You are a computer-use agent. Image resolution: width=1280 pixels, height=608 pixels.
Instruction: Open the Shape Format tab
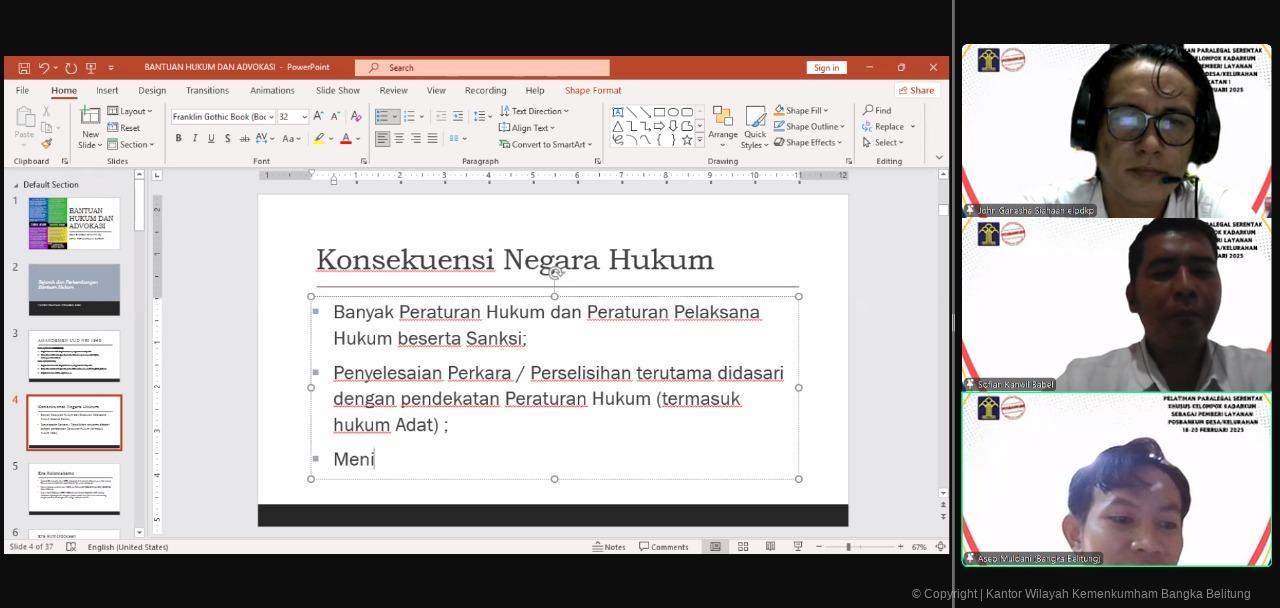(x=592, y=90)
